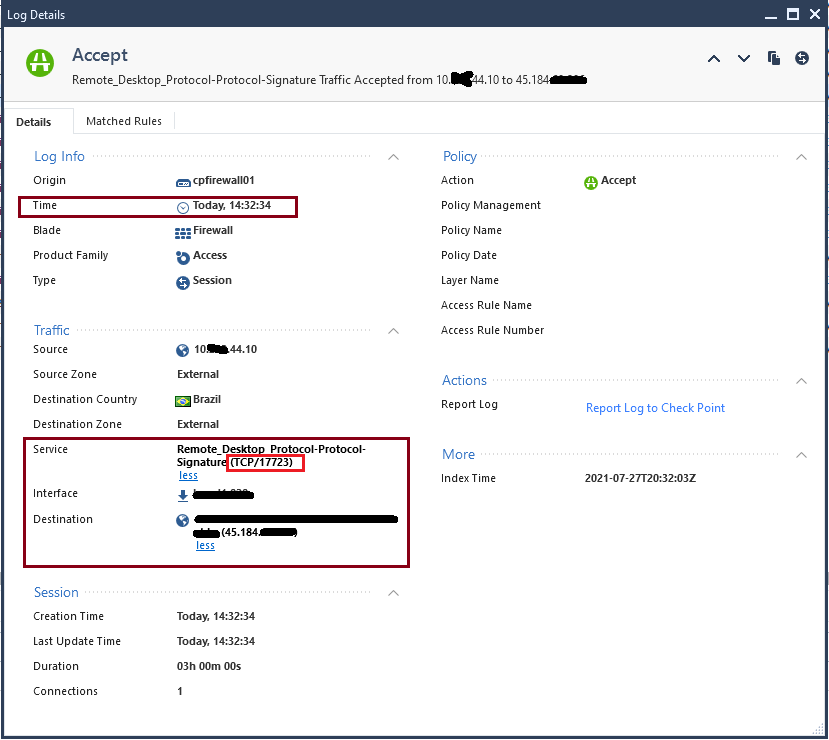Click the clock icon beside Time
This screenshot has width=829, height=740.
coord(183,207)
